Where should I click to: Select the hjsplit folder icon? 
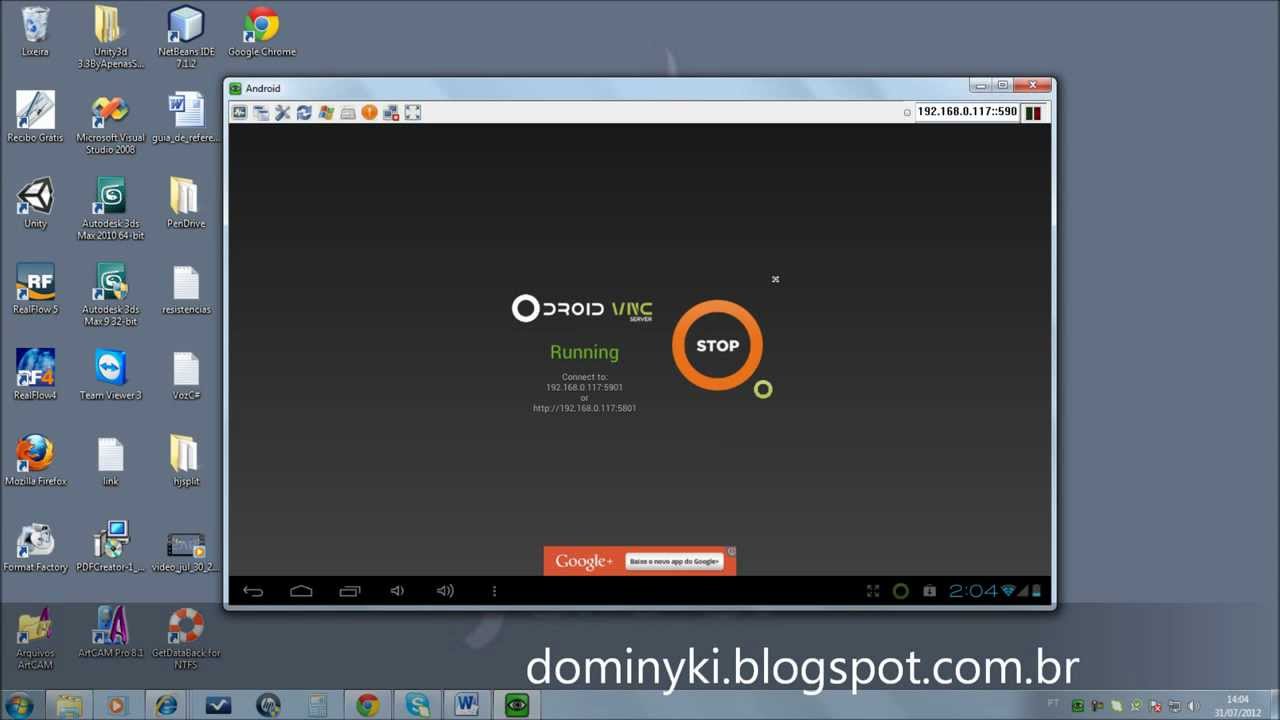(186, 461)
